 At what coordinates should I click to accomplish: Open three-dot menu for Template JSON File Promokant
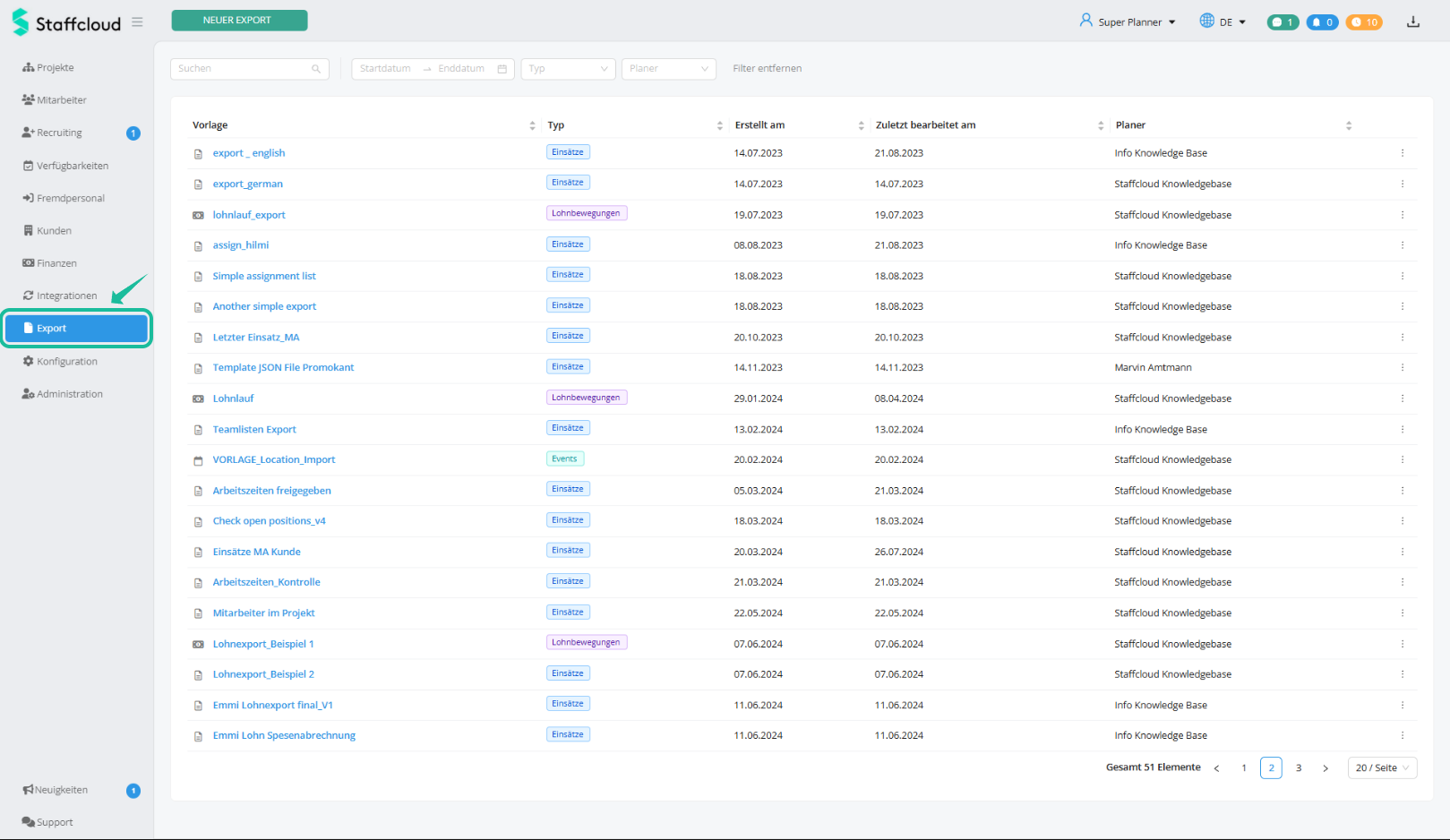point(1403,367)
